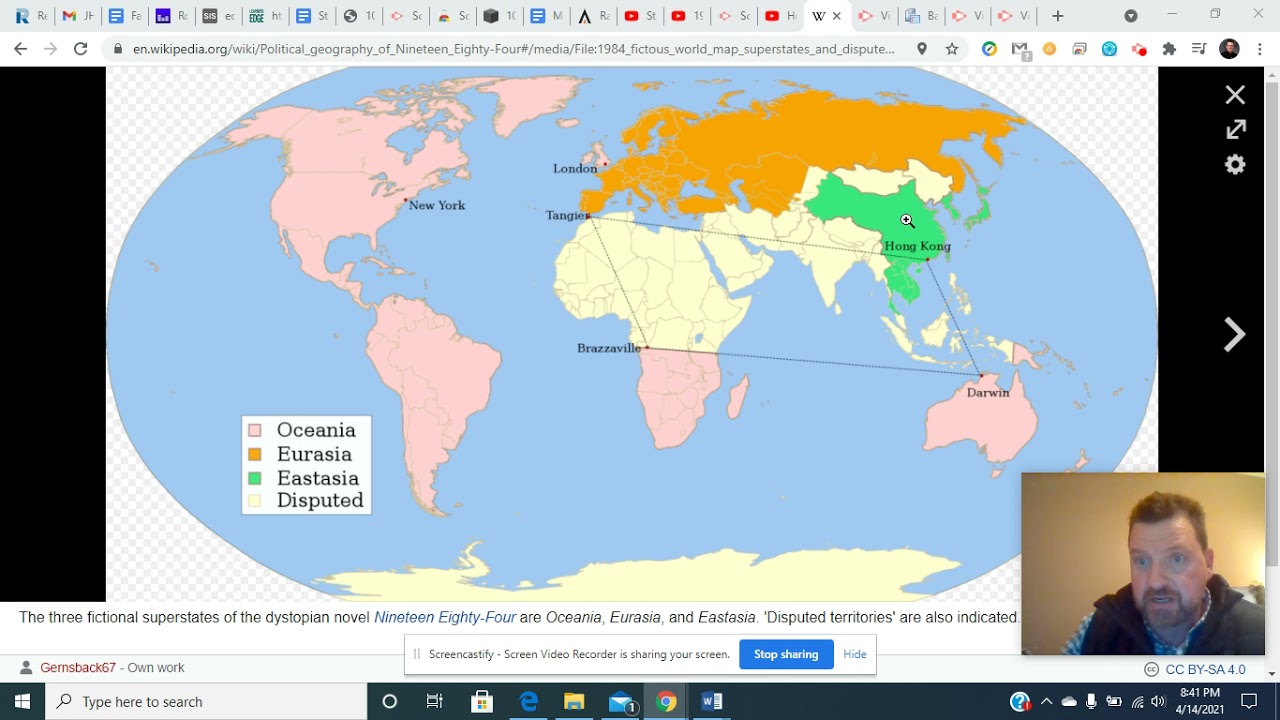Click Stop sharing in Screencastify bar
Viewport: 1280px width, 720px height.
786,654
